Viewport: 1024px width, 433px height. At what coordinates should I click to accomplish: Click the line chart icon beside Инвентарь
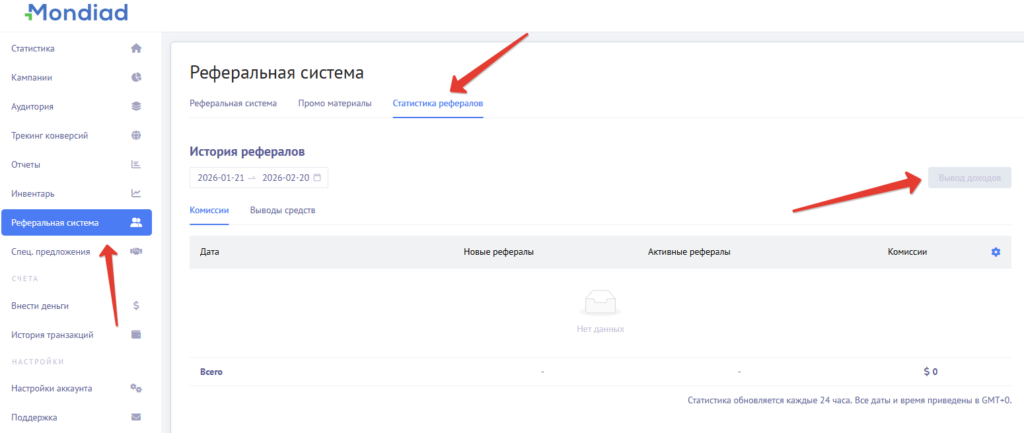pos(136,193)
